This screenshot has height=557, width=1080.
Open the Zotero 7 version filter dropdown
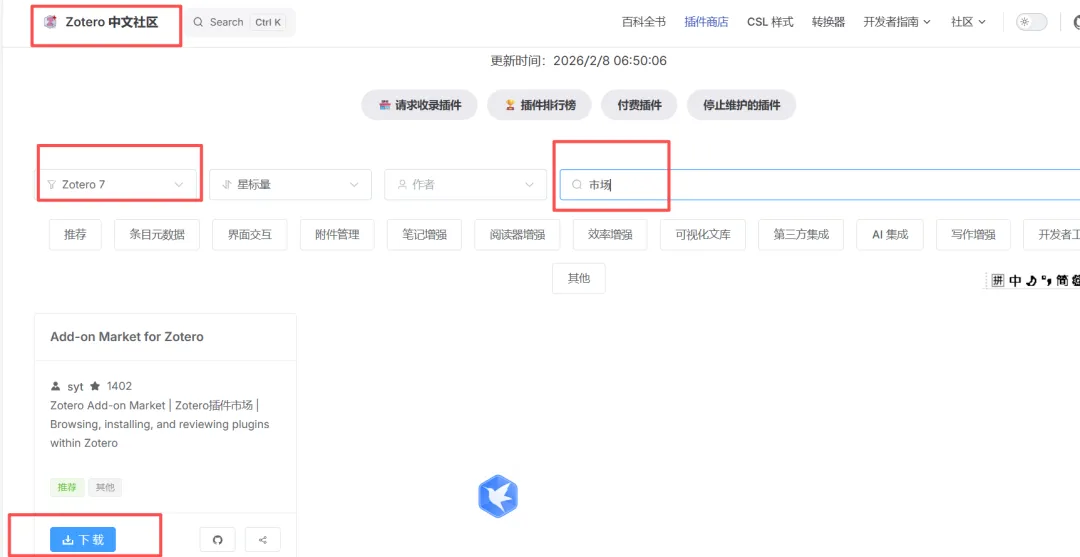coord(116,185)
